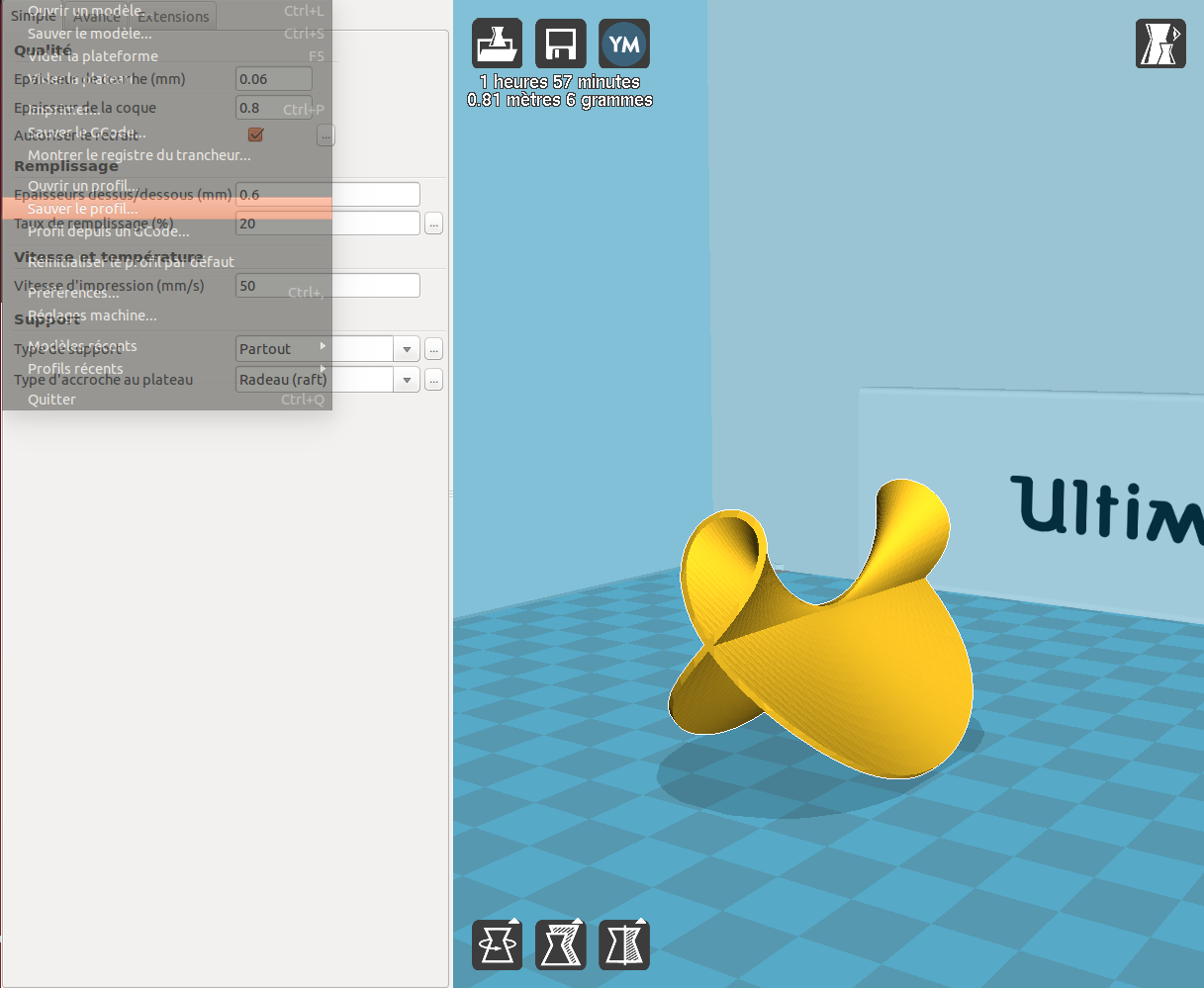Select the Scale tool icon

click(x=561, y=944)
